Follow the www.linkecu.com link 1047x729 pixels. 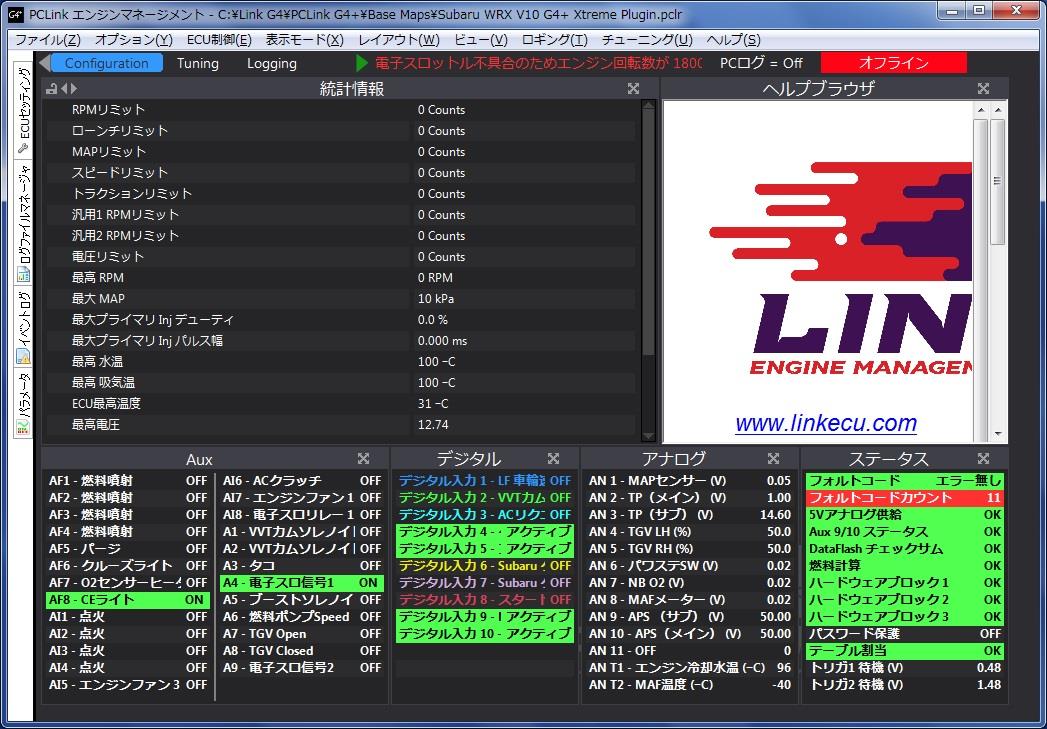(x=826, y=423)
